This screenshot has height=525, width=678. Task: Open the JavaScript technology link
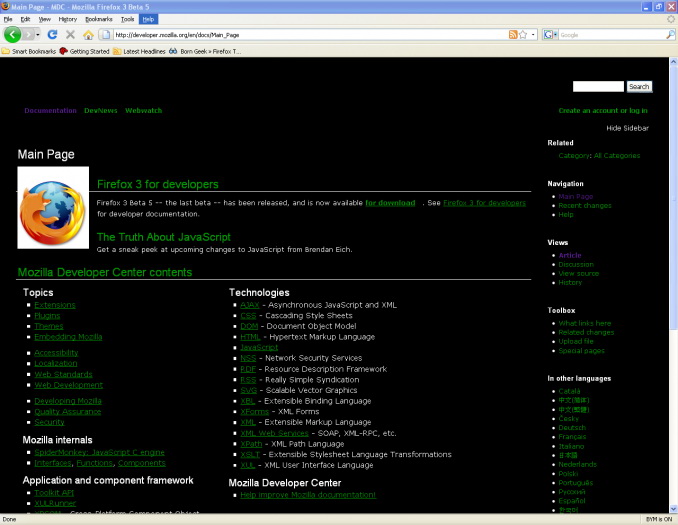tap(259, 347)
